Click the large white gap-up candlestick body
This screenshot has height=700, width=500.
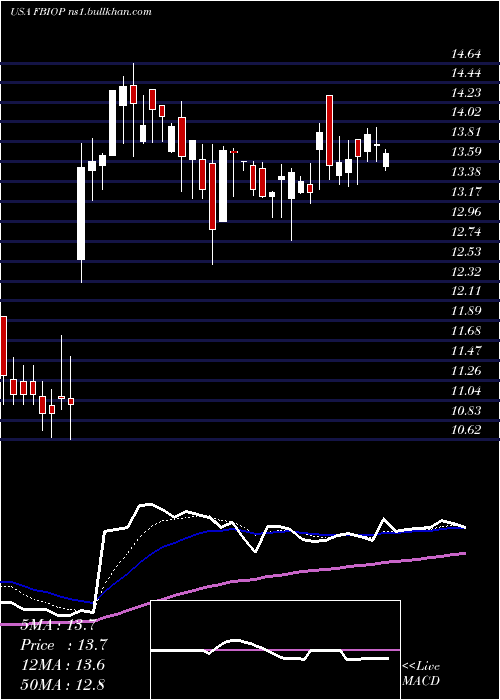[81, 213]
